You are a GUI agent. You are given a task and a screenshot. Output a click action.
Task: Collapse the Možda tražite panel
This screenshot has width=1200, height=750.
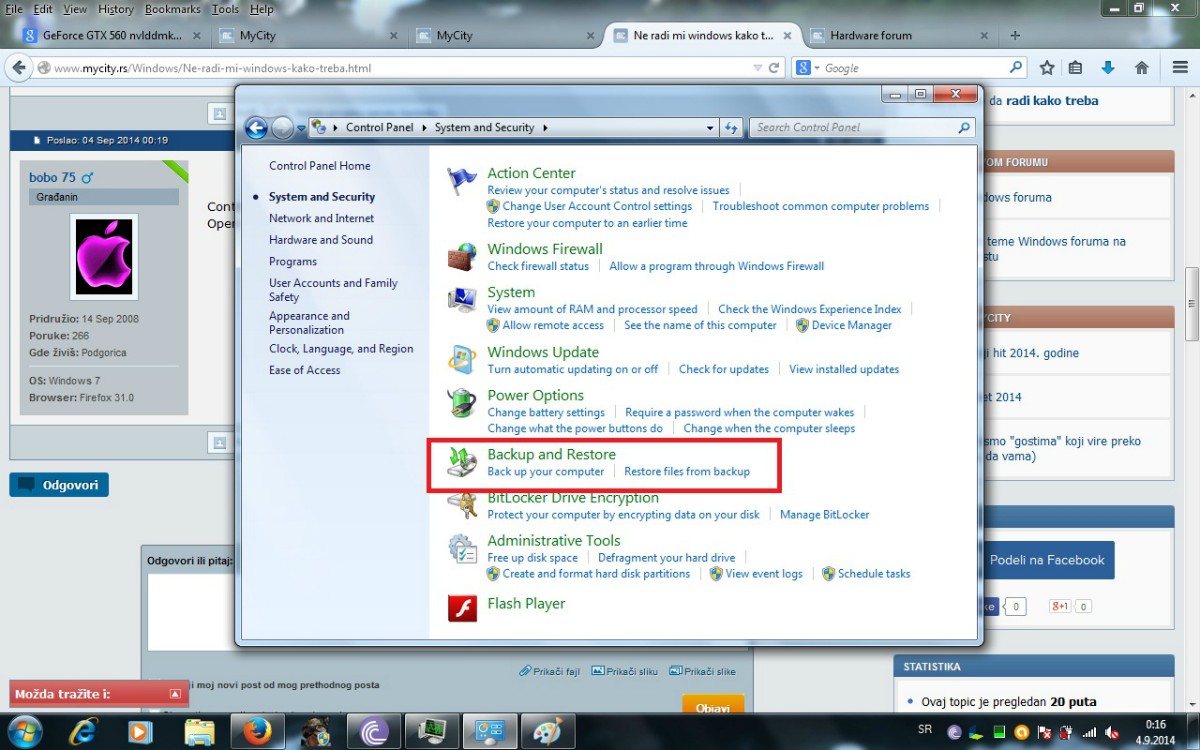[x=175, y=694]
